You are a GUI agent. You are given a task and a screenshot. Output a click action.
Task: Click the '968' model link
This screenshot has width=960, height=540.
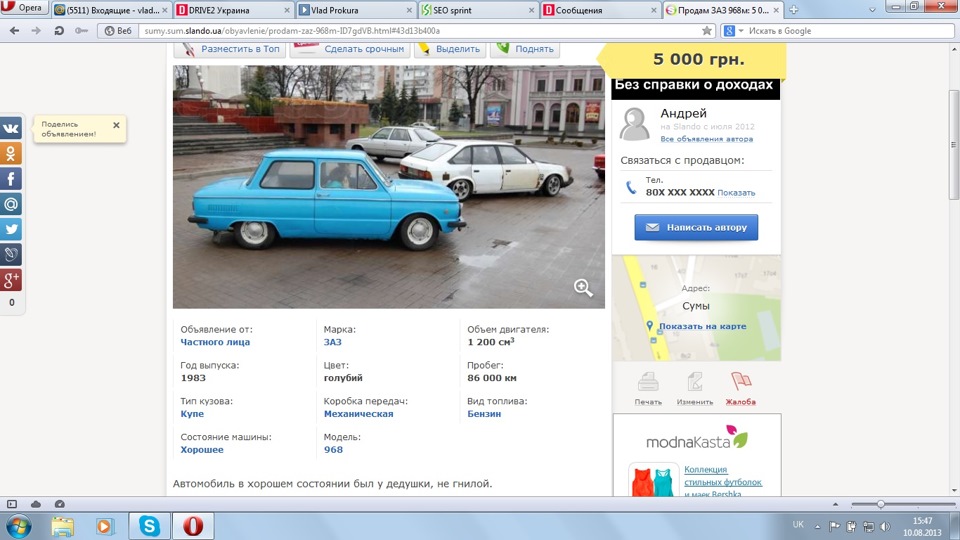coord(333,449)
